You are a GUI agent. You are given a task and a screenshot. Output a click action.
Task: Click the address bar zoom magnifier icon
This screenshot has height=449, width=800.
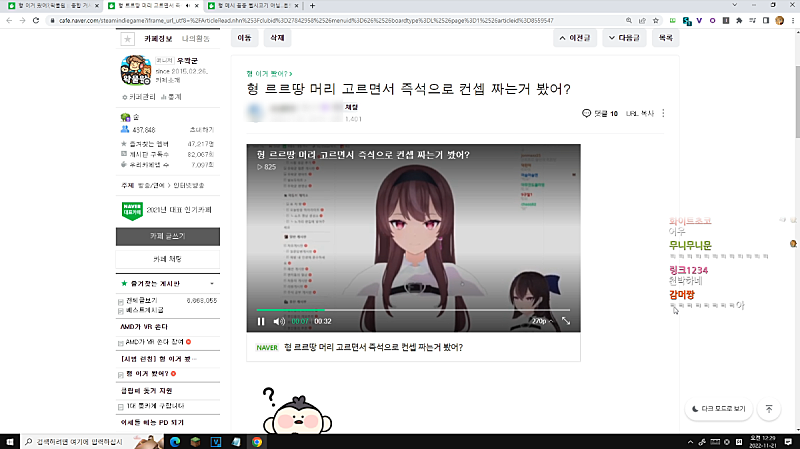tap(629, 20)
